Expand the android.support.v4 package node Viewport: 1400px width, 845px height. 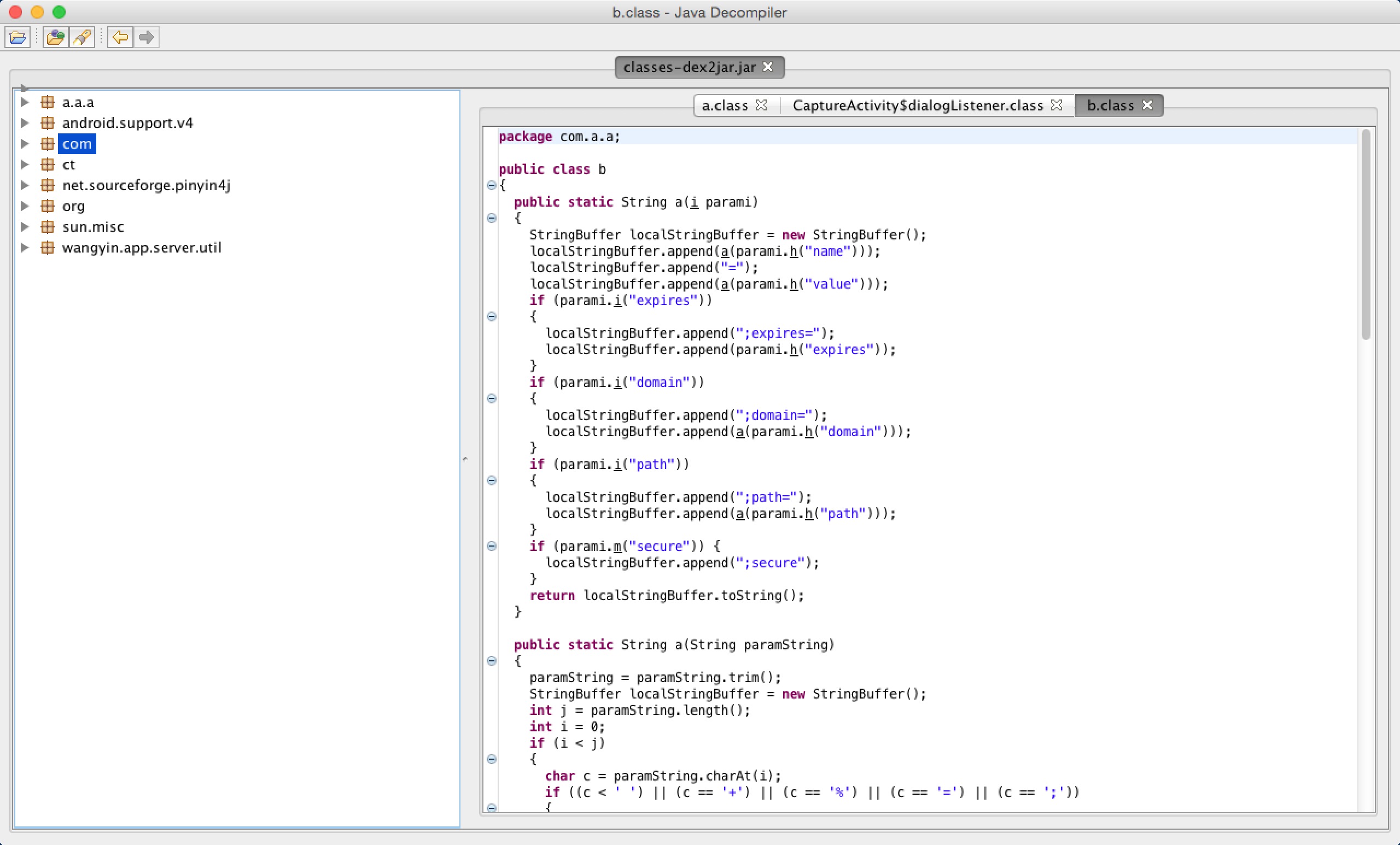point(25,122)
